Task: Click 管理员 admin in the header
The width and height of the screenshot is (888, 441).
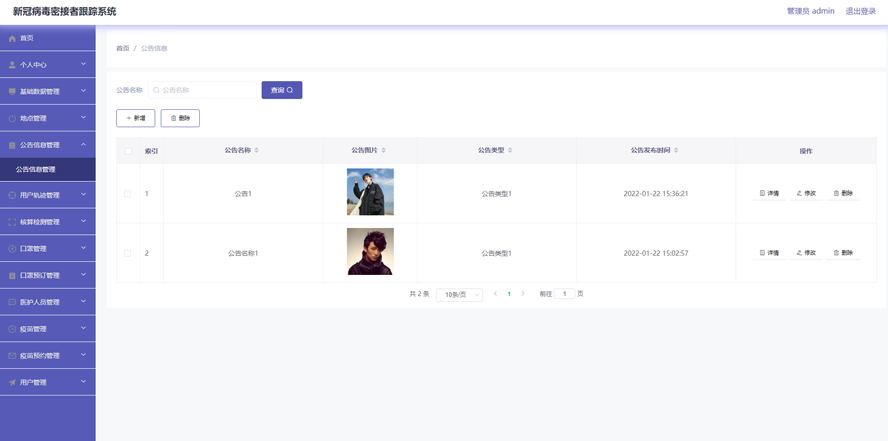Action: point(810,11)
